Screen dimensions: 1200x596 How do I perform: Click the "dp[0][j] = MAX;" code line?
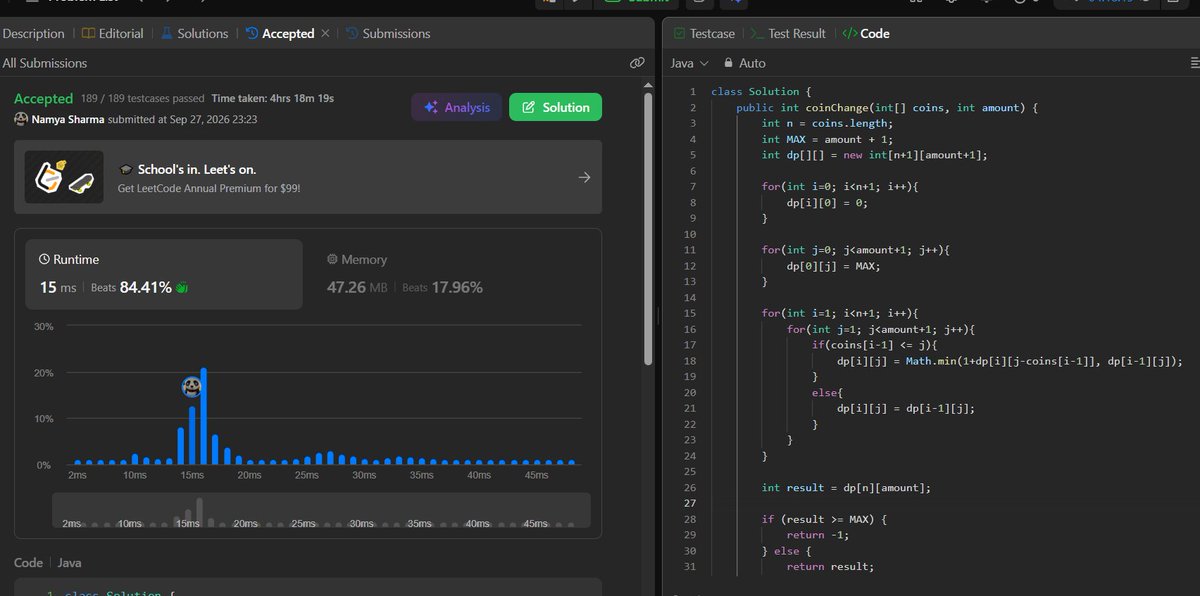(836, 266)
